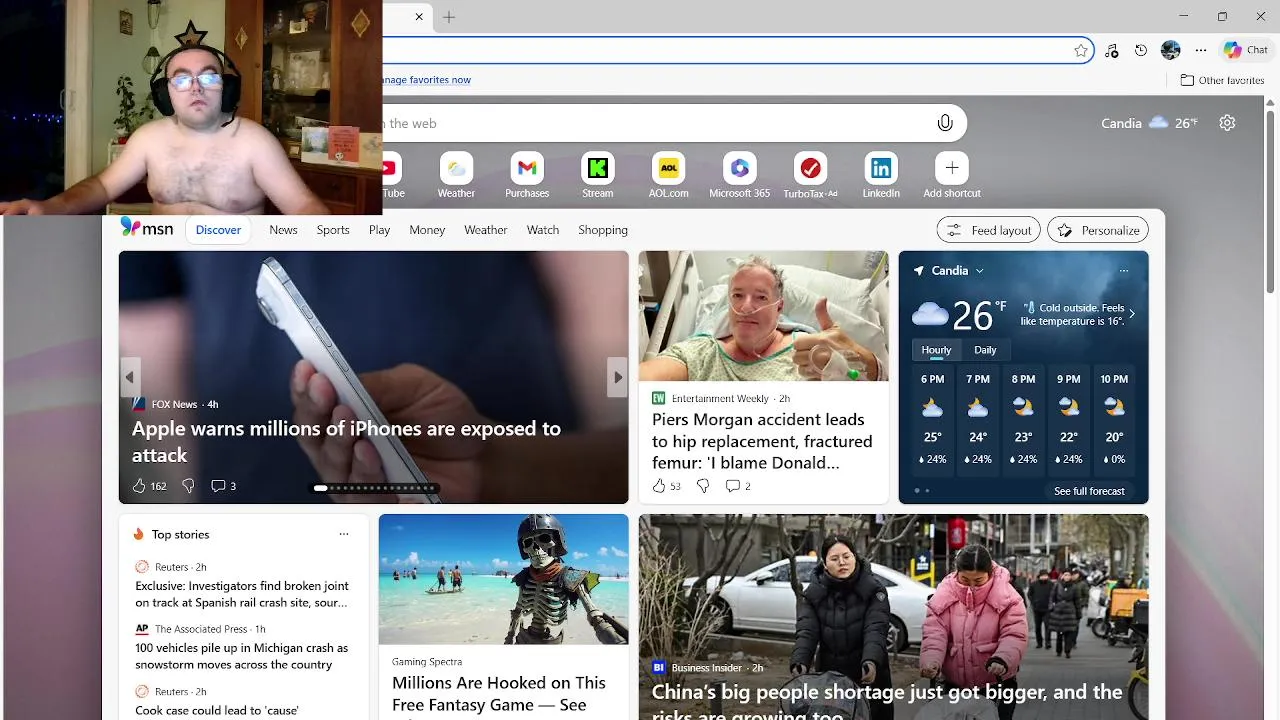Open the TurboTax ad shortcut
The width and height of the screenshot is (1280, 720).
coord(810,175)
